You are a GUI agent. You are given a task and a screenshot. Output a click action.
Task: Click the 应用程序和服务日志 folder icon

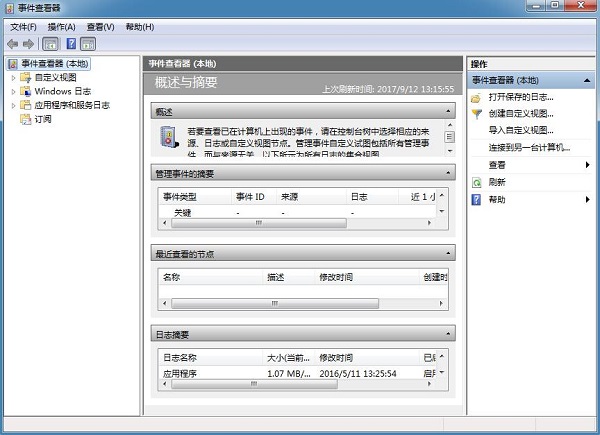(x=26, y=105)
